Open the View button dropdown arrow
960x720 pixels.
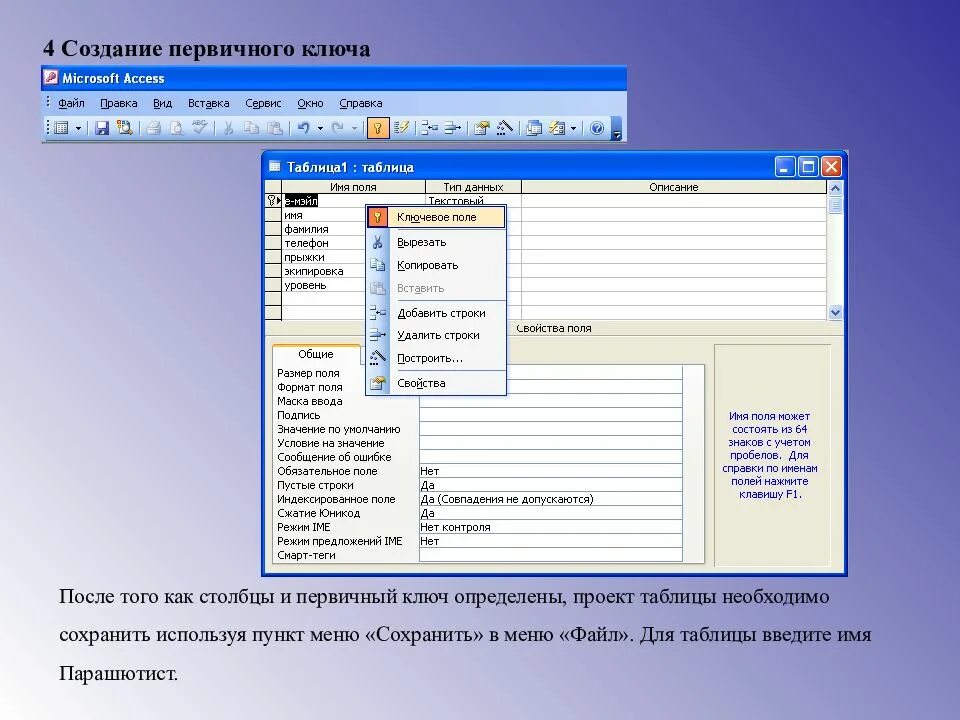click(x=78, y=129)
